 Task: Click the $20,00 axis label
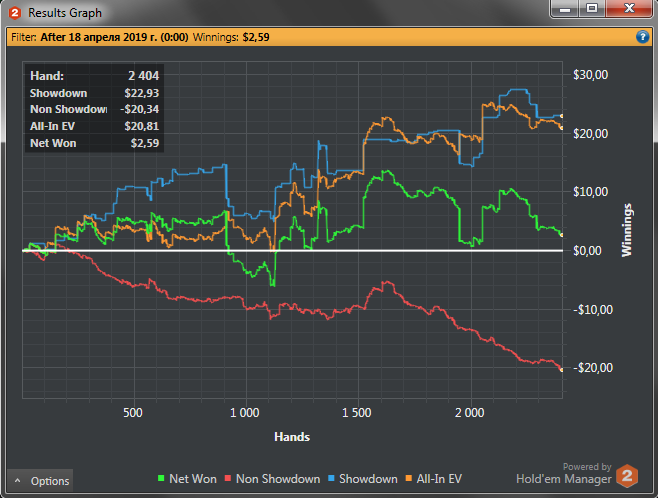pyautogui.click(x=590, y=134)
